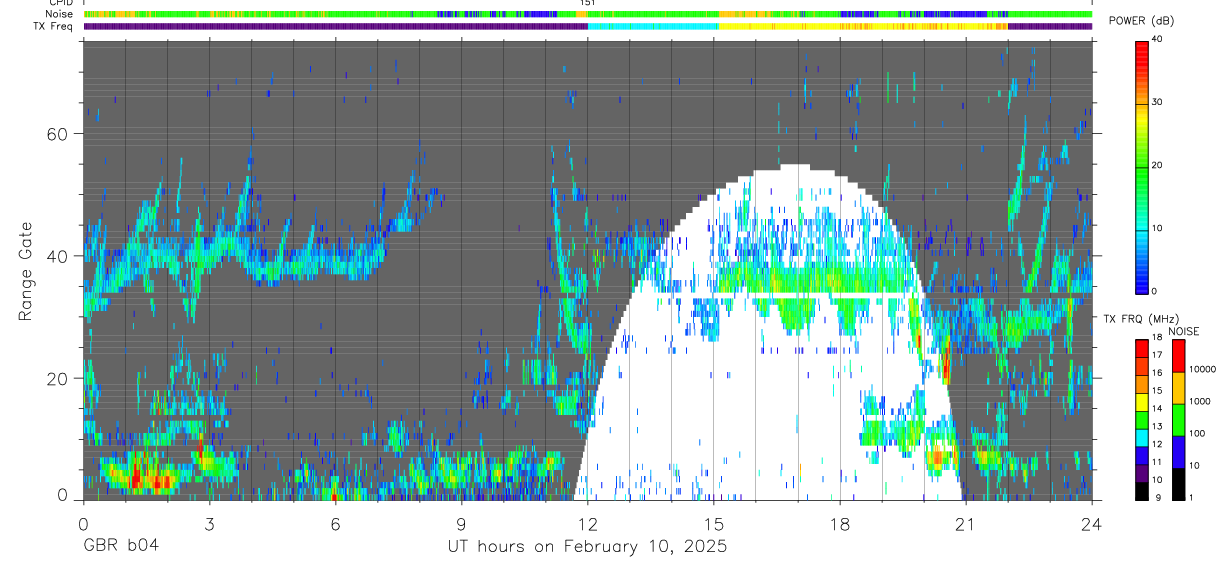Click the '40' label on the POWER scale
Screen dimensions: 1228x567
pyautogui.click(x=1158, y=40)
